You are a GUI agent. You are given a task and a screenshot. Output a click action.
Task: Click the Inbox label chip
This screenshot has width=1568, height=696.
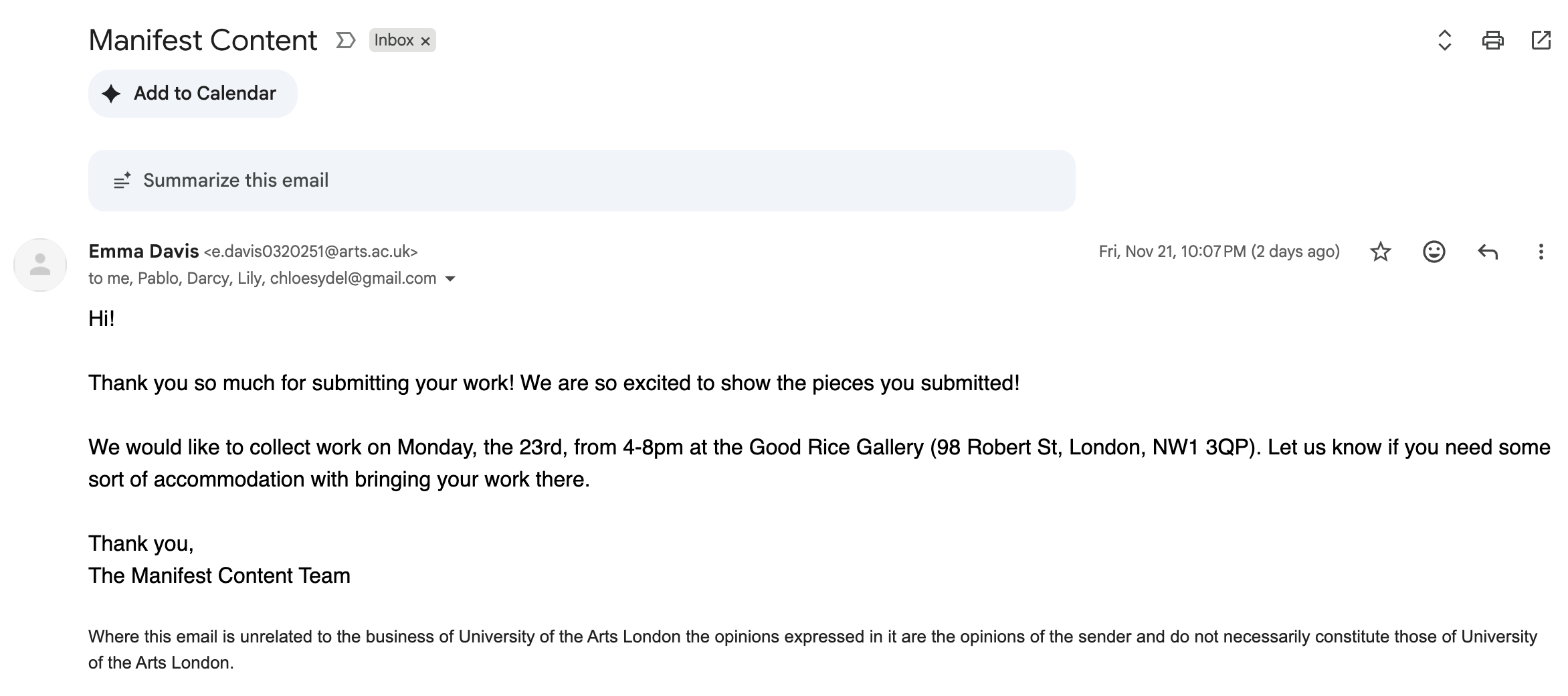pos(393,40)
